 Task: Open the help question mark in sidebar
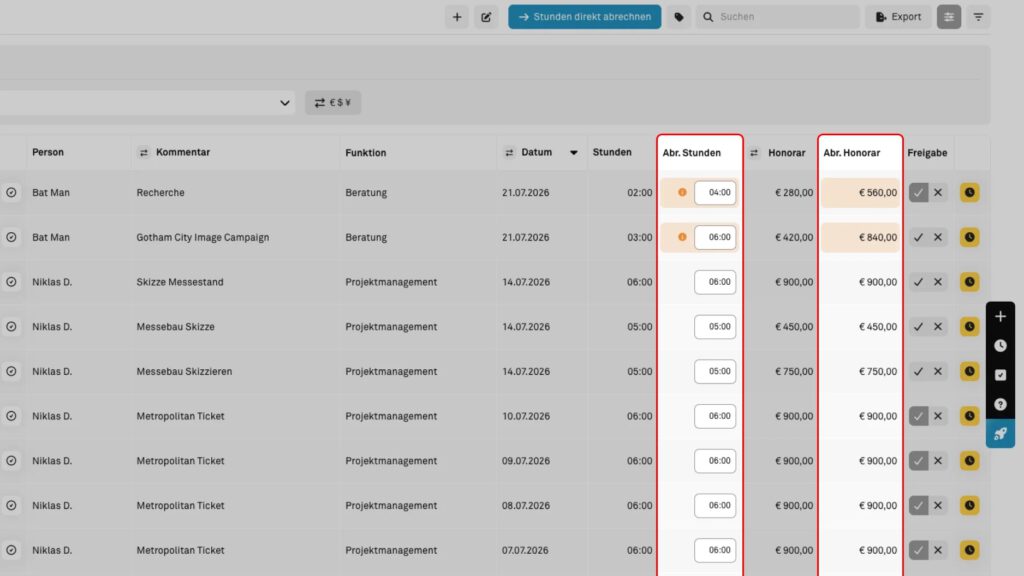click(1000, 405)
